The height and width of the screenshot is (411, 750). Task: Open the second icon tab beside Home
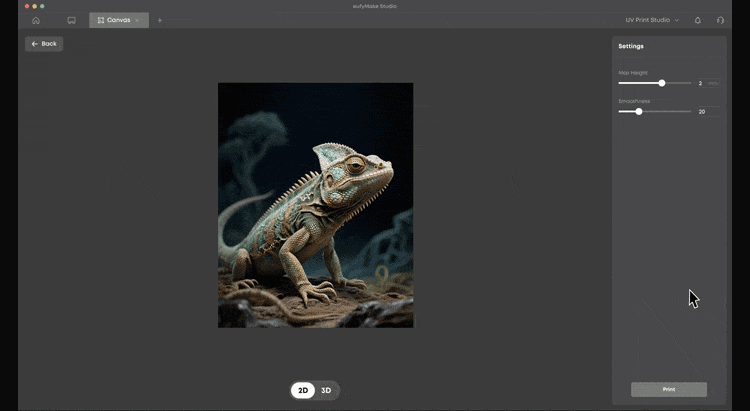coord(71,20)
